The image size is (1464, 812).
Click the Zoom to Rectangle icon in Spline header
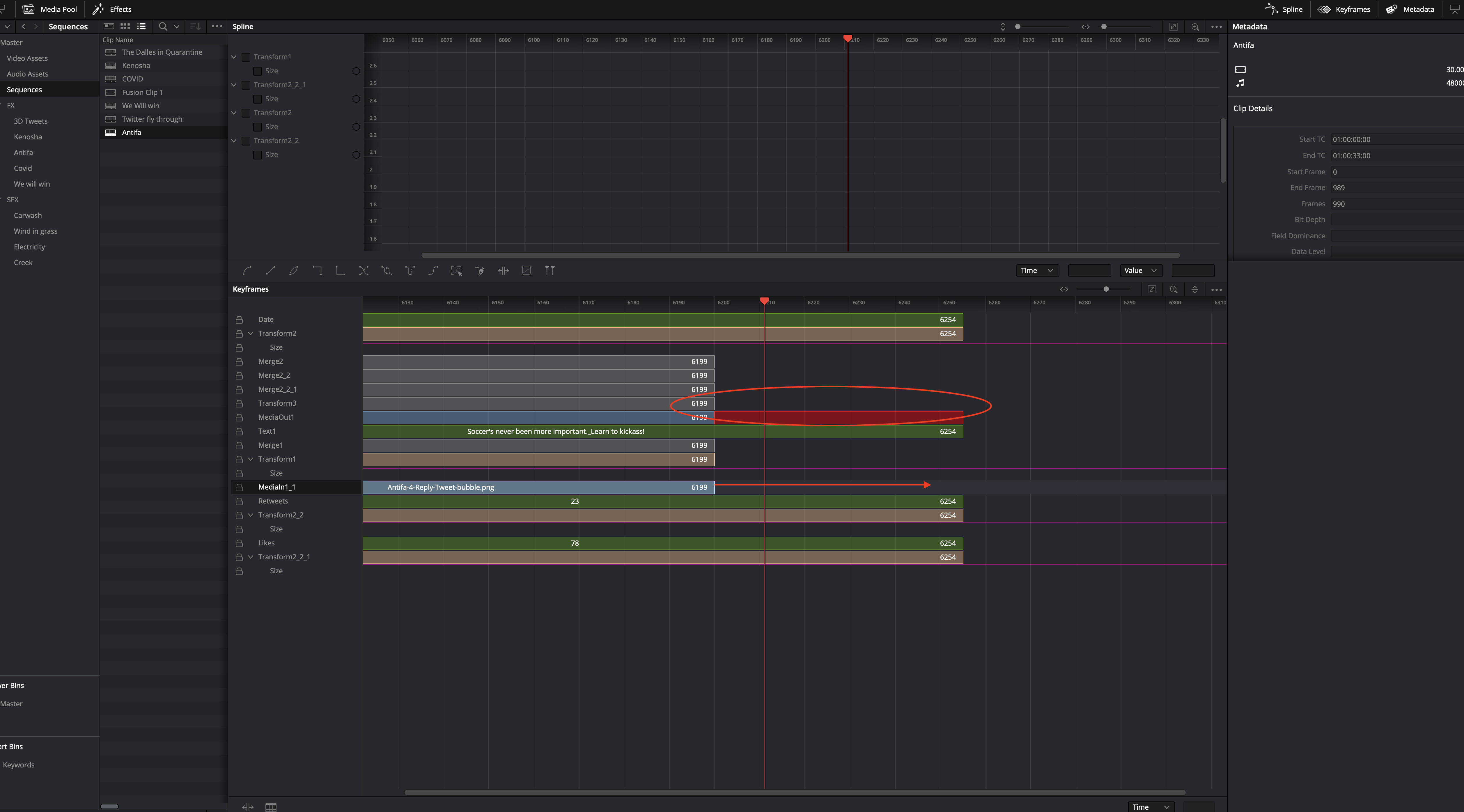coord(1195,27)
